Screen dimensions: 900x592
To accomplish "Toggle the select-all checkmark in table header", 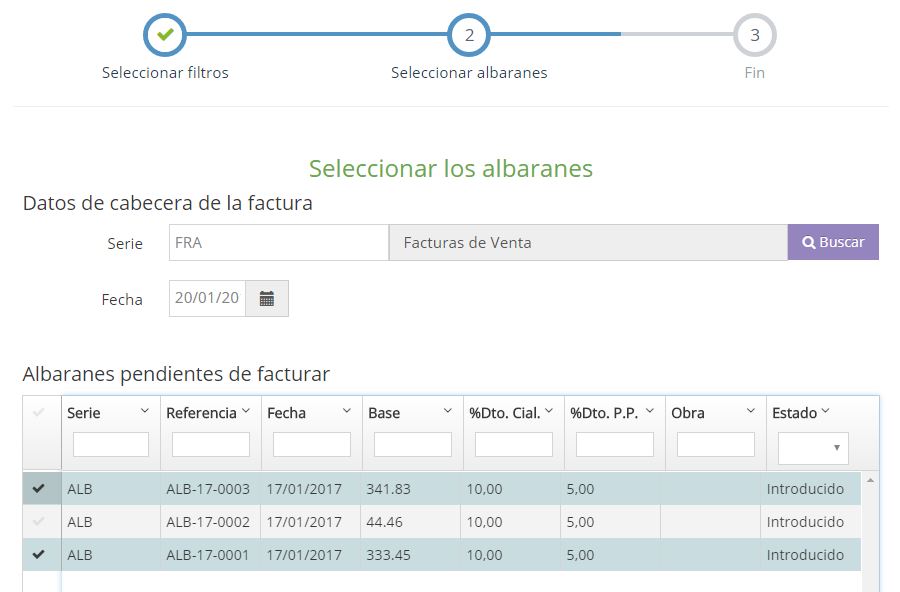I will pos(39,412).
